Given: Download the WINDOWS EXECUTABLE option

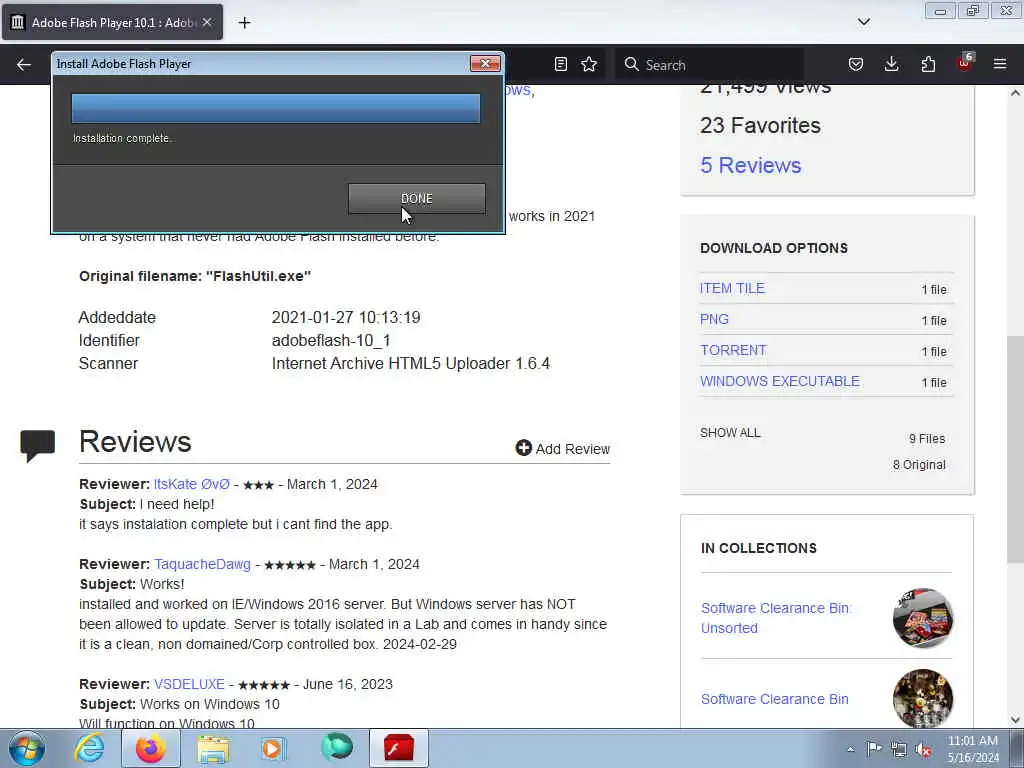Looking at the screenshot, I should tap(780, 381).
